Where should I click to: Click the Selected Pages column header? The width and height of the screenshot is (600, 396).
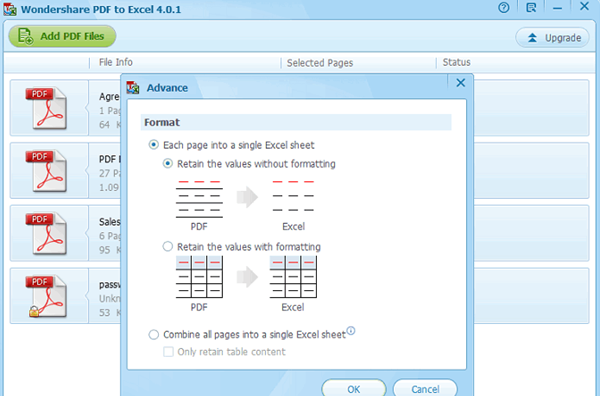pos(320,63)
